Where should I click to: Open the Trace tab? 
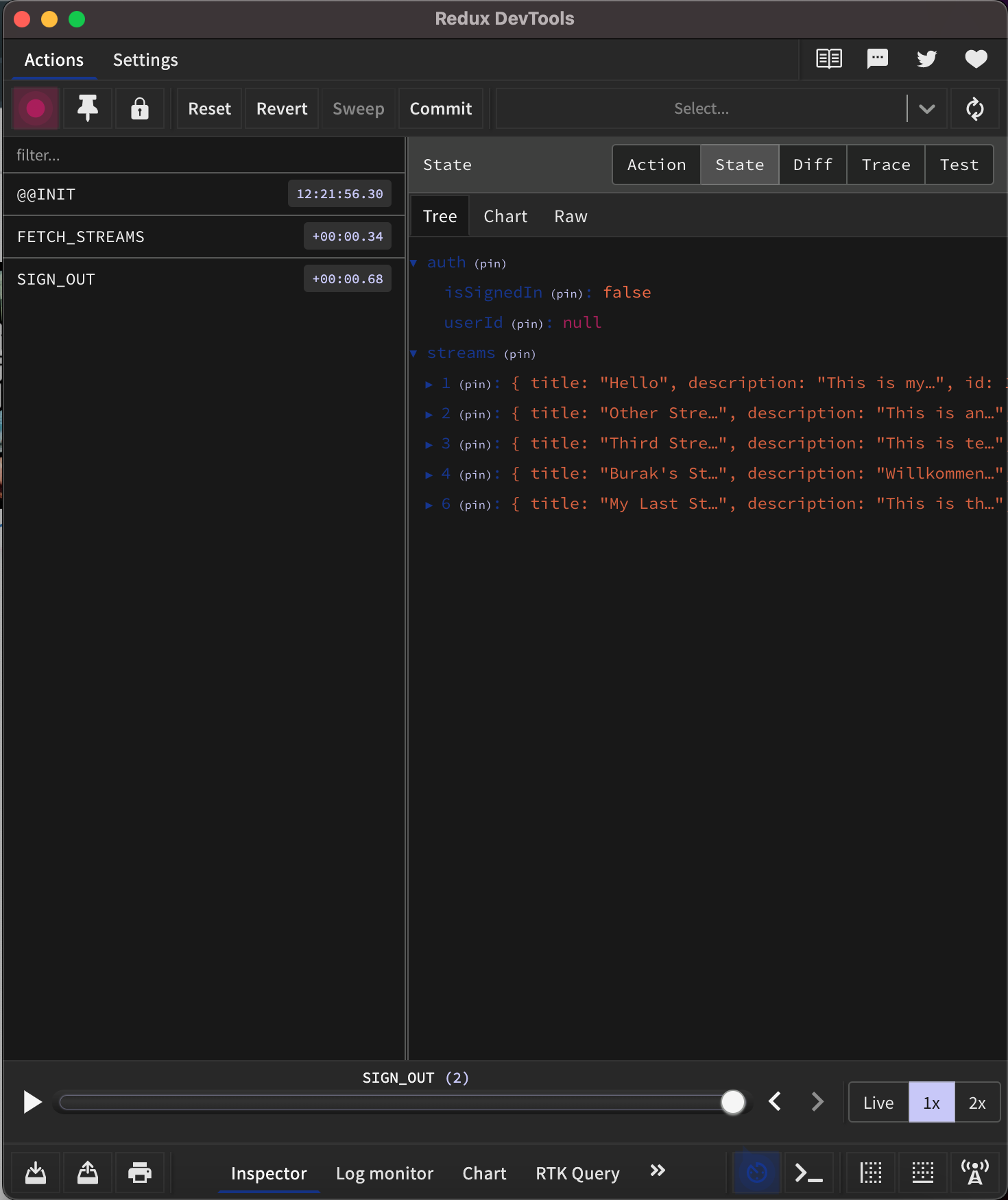[x=886, y=165]
